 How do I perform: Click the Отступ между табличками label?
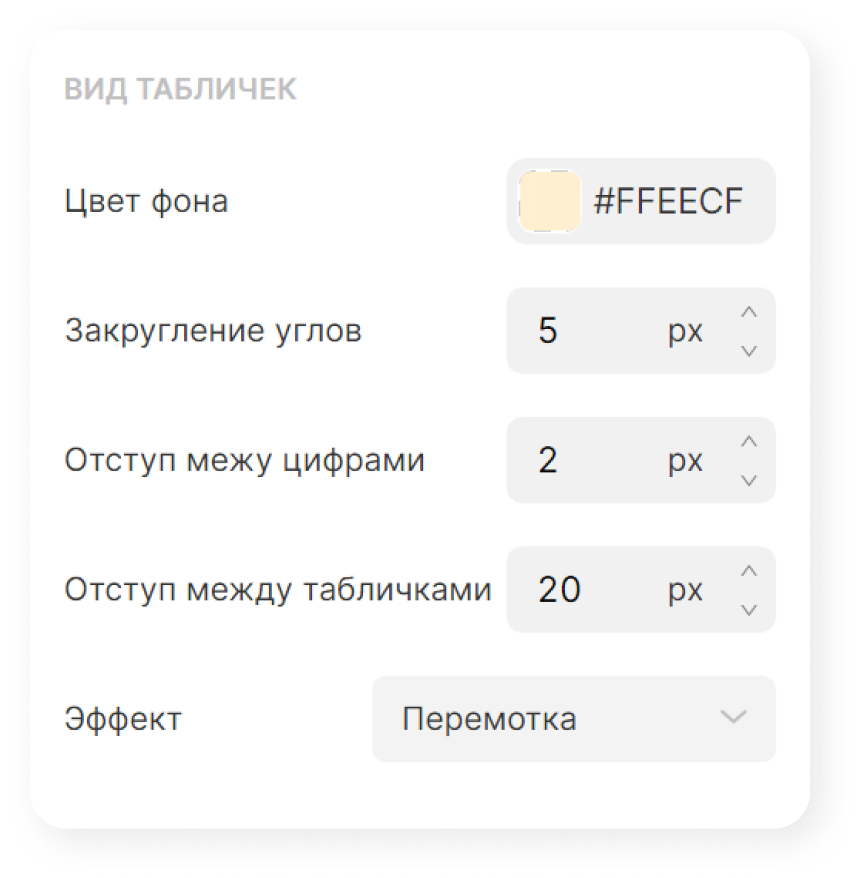(278, 590)
